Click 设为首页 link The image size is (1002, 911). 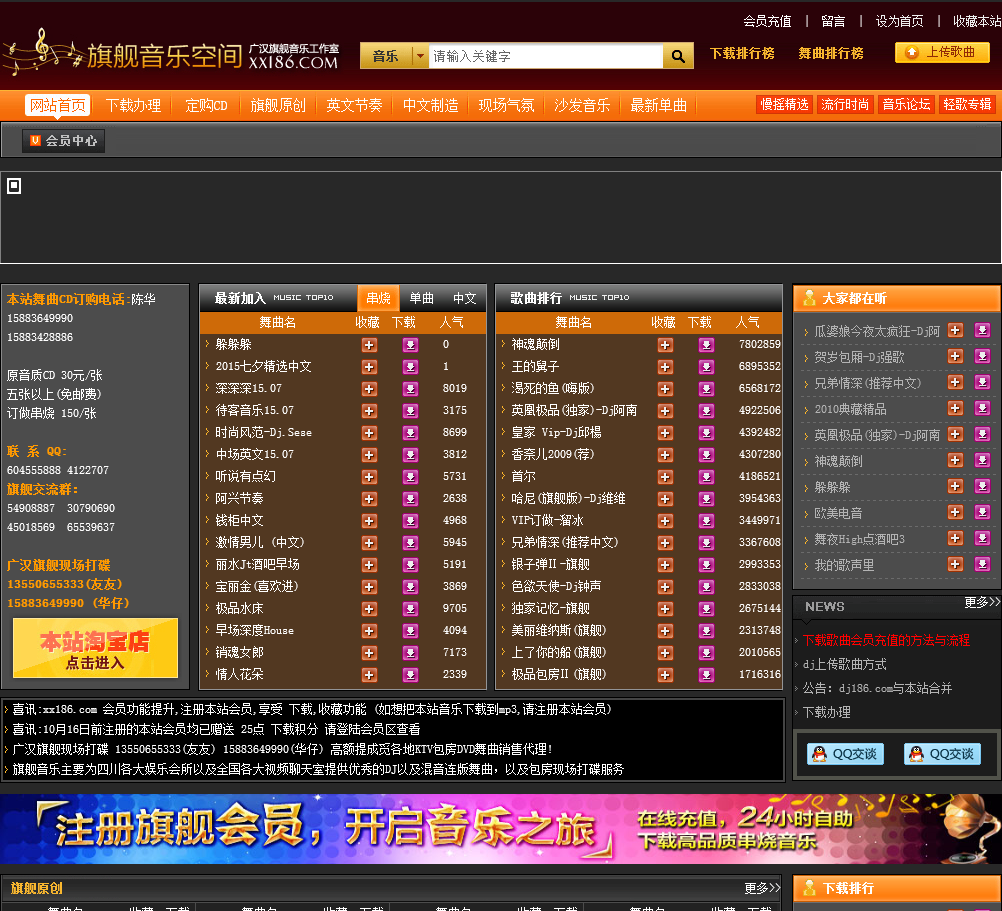coord(899,21)
